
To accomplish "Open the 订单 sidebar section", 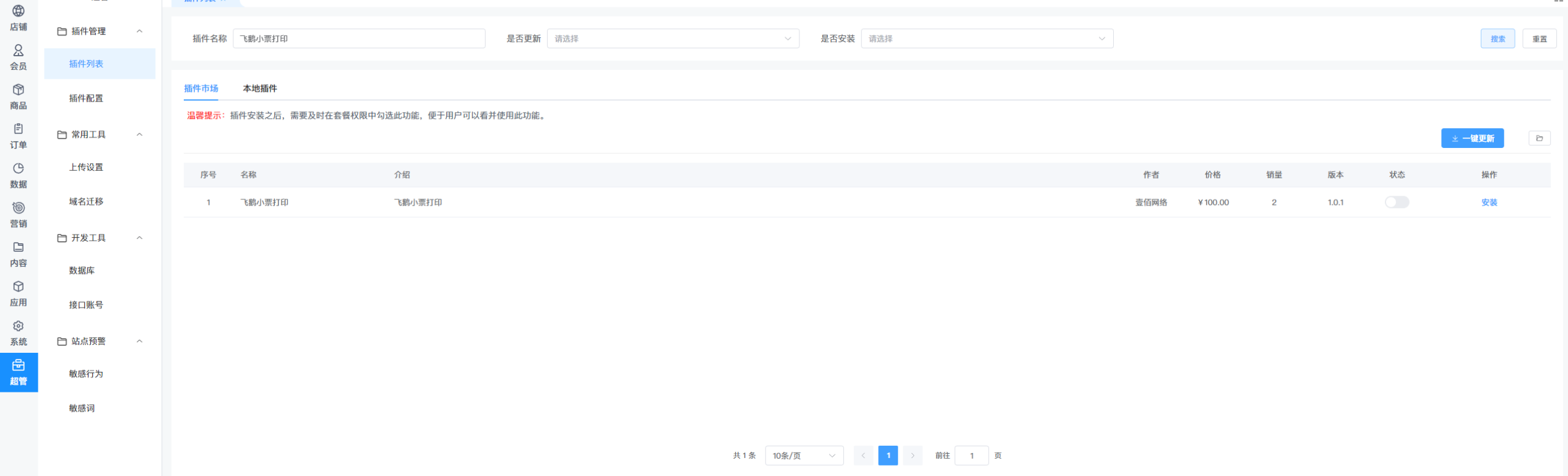I will pyautogui.click(x=19, y=136).
